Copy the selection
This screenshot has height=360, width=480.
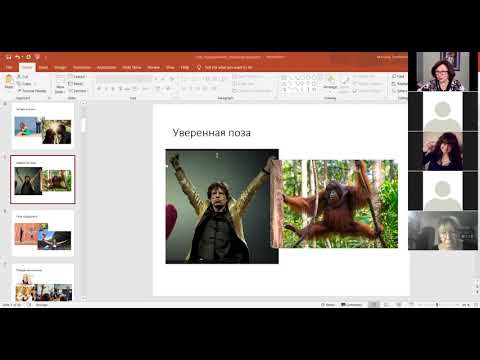tap(25, 84)
